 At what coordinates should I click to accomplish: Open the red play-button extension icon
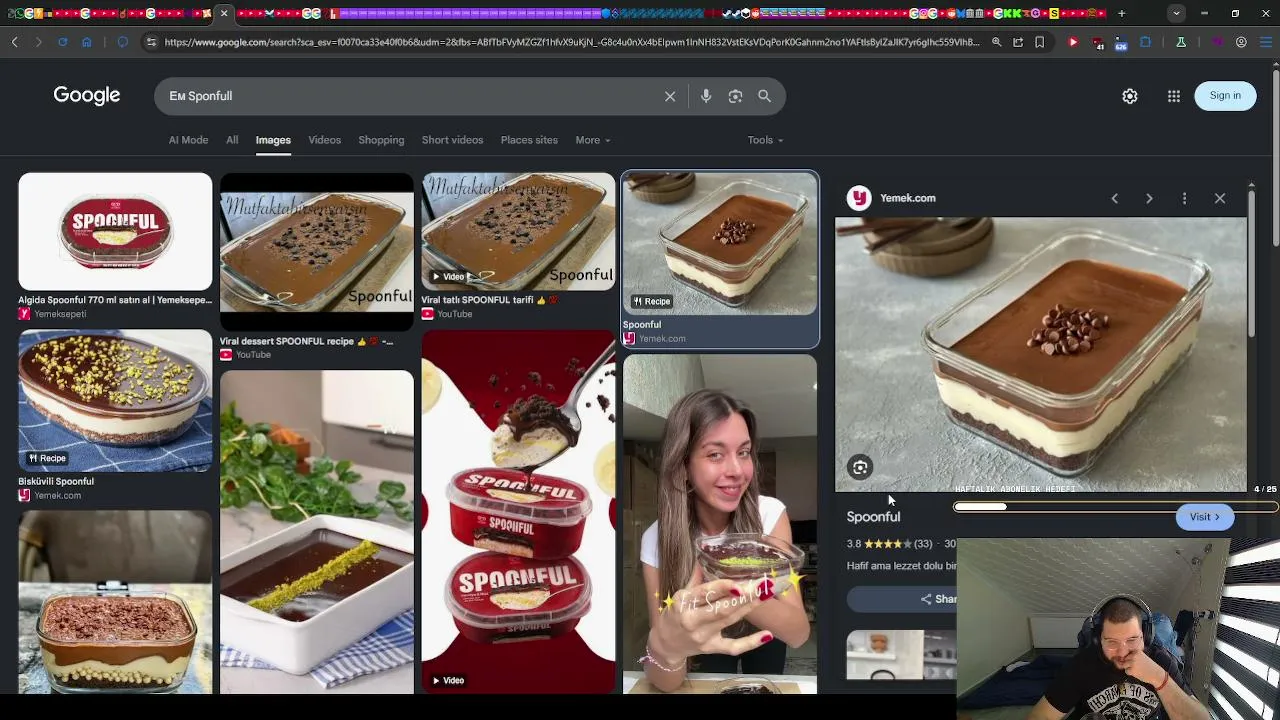point(1074,42)
